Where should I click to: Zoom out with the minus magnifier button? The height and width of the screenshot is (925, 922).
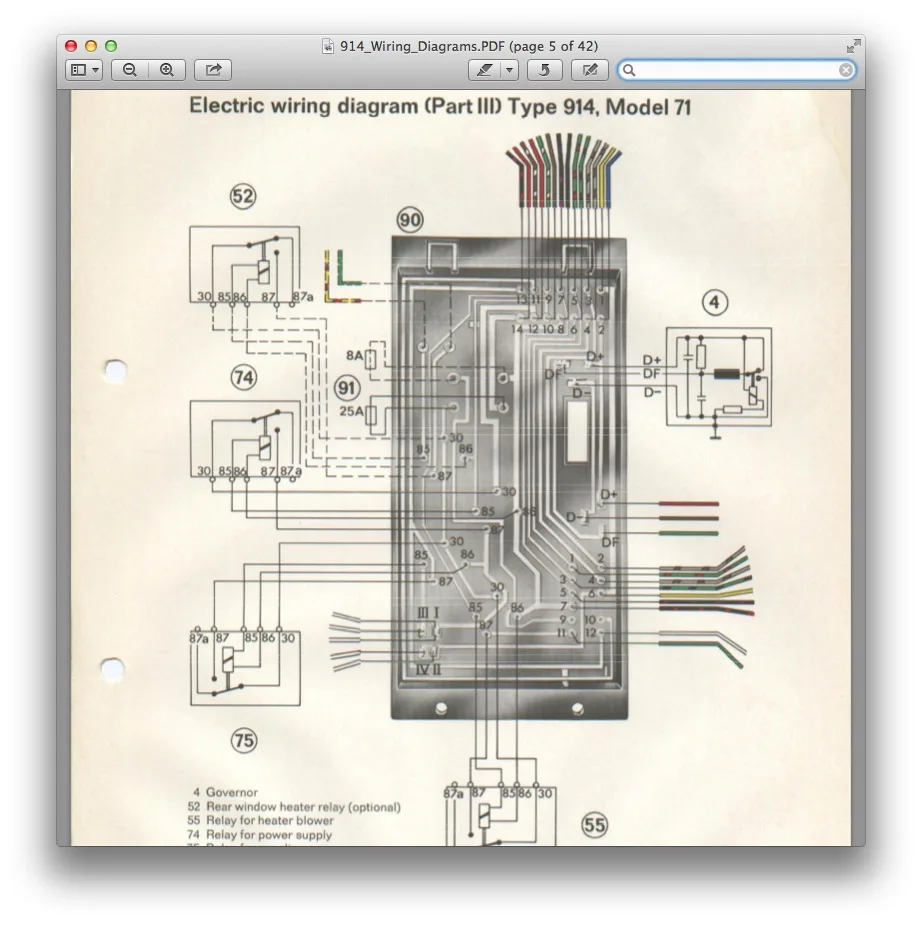130,70
